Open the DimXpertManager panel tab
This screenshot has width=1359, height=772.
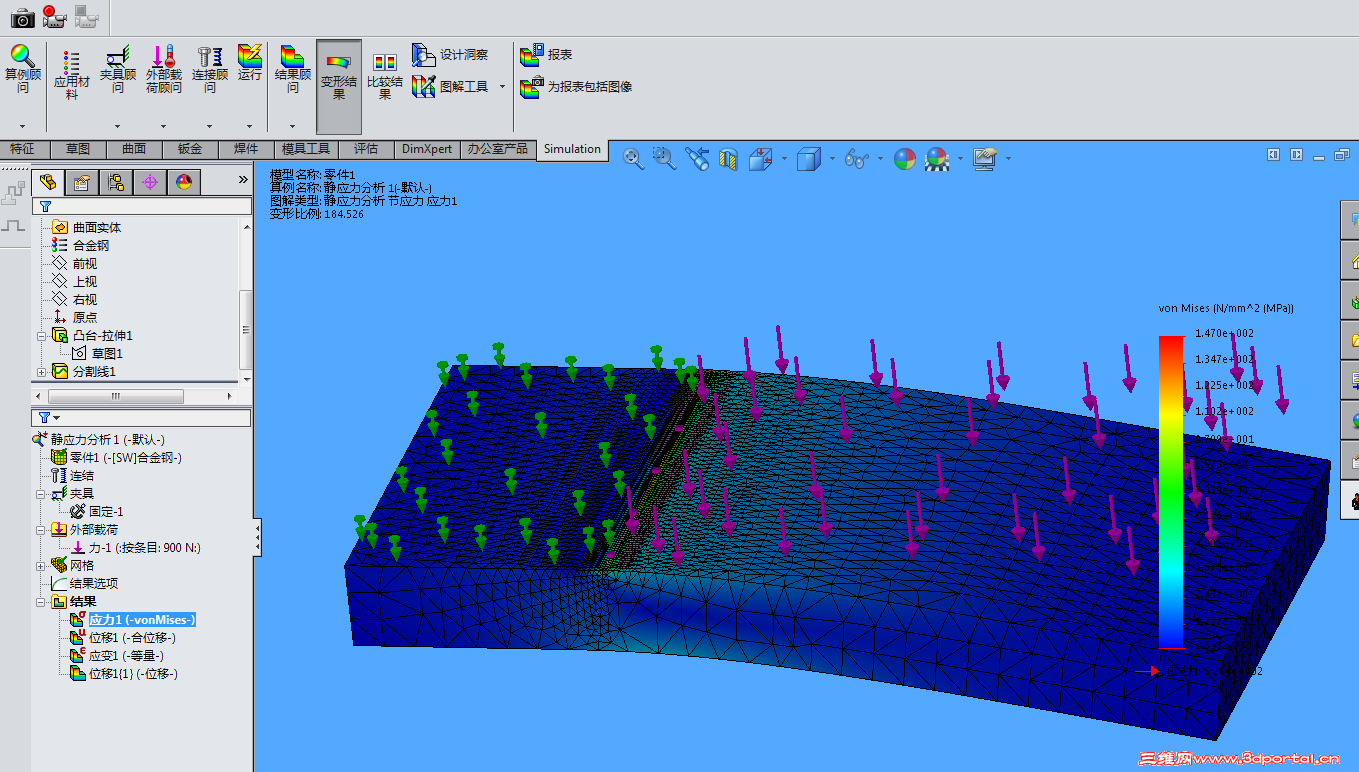(x=150, y=182)
